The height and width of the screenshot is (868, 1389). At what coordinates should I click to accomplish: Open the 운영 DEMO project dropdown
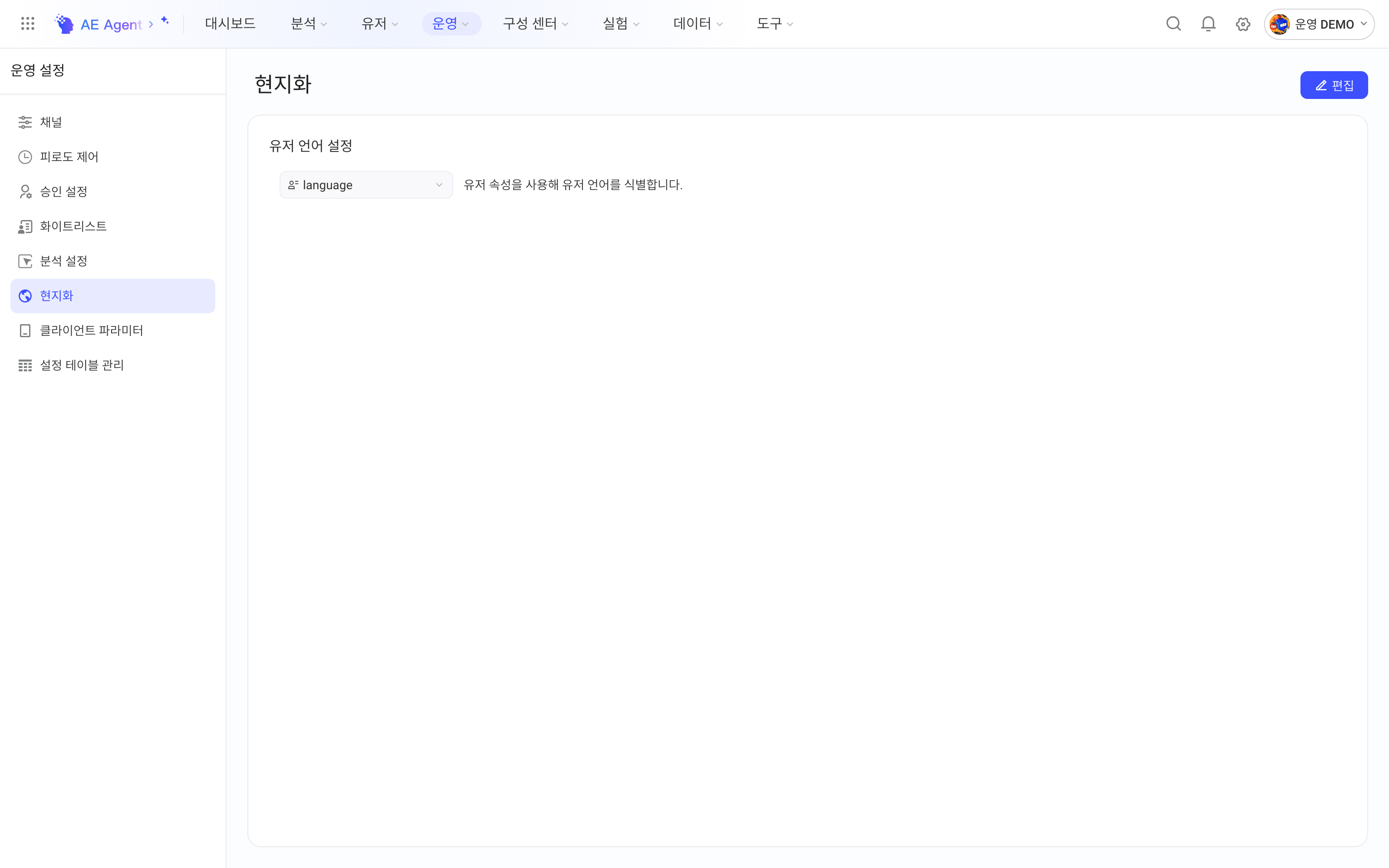(1319, 24)
